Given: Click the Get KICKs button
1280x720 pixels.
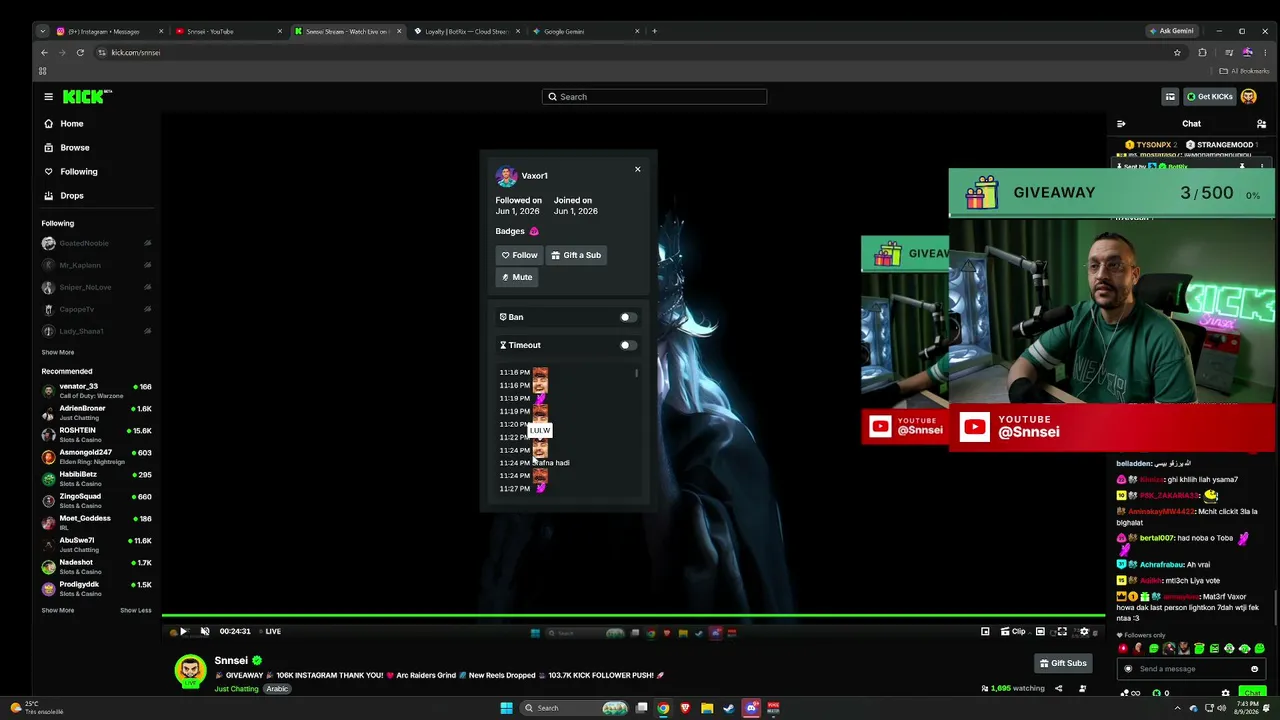Looking at the screenshot, I should coord(1210,97).
